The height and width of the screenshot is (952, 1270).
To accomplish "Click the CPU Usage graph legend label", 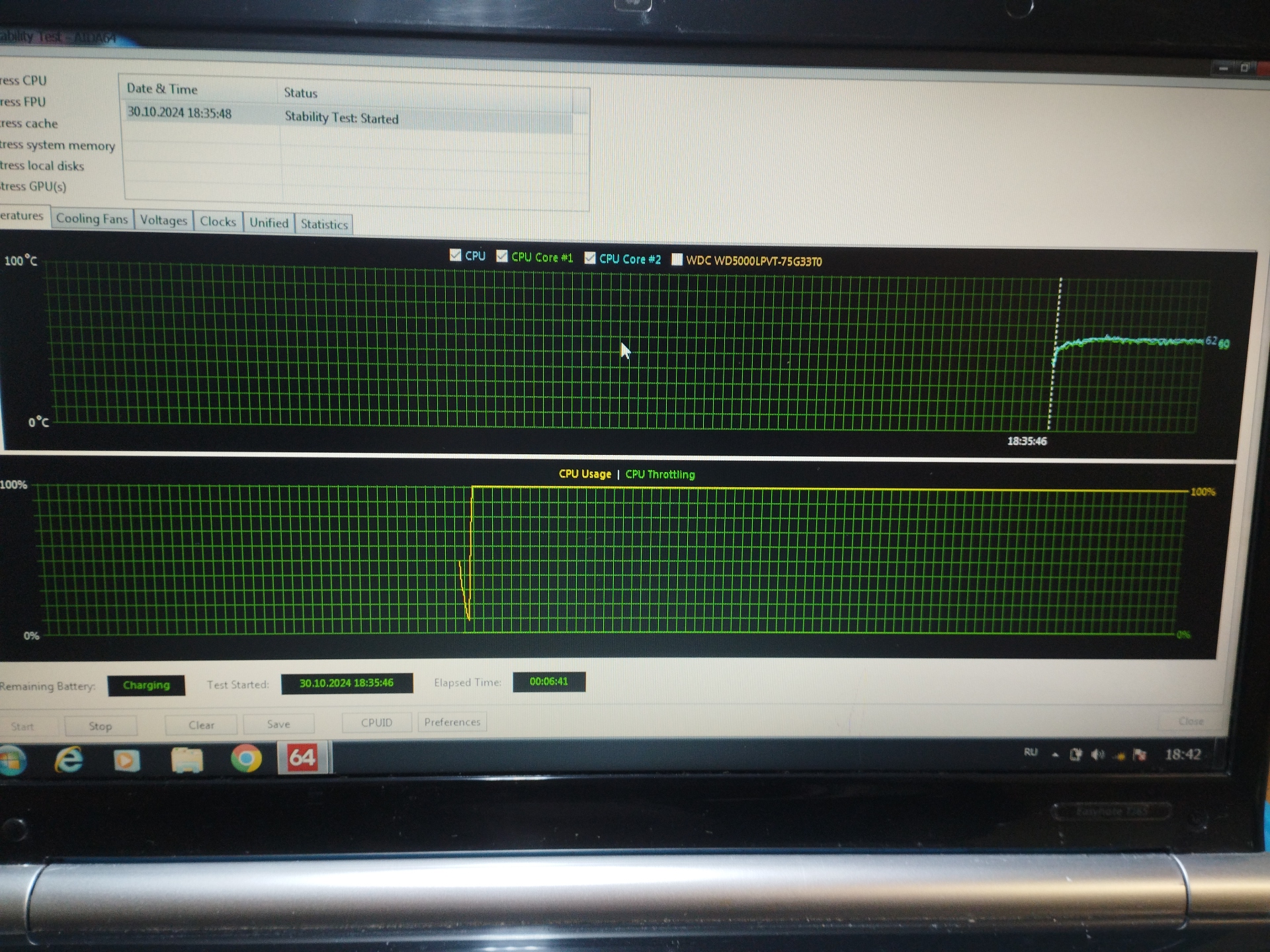I will tap(585, 474).
